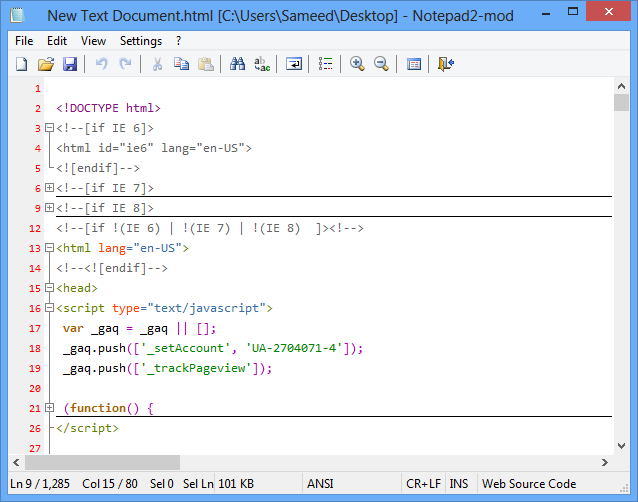The width and height of the screenshot is (638, 502).
Task: Open the View menu
Action: click(x=93, y=41)
